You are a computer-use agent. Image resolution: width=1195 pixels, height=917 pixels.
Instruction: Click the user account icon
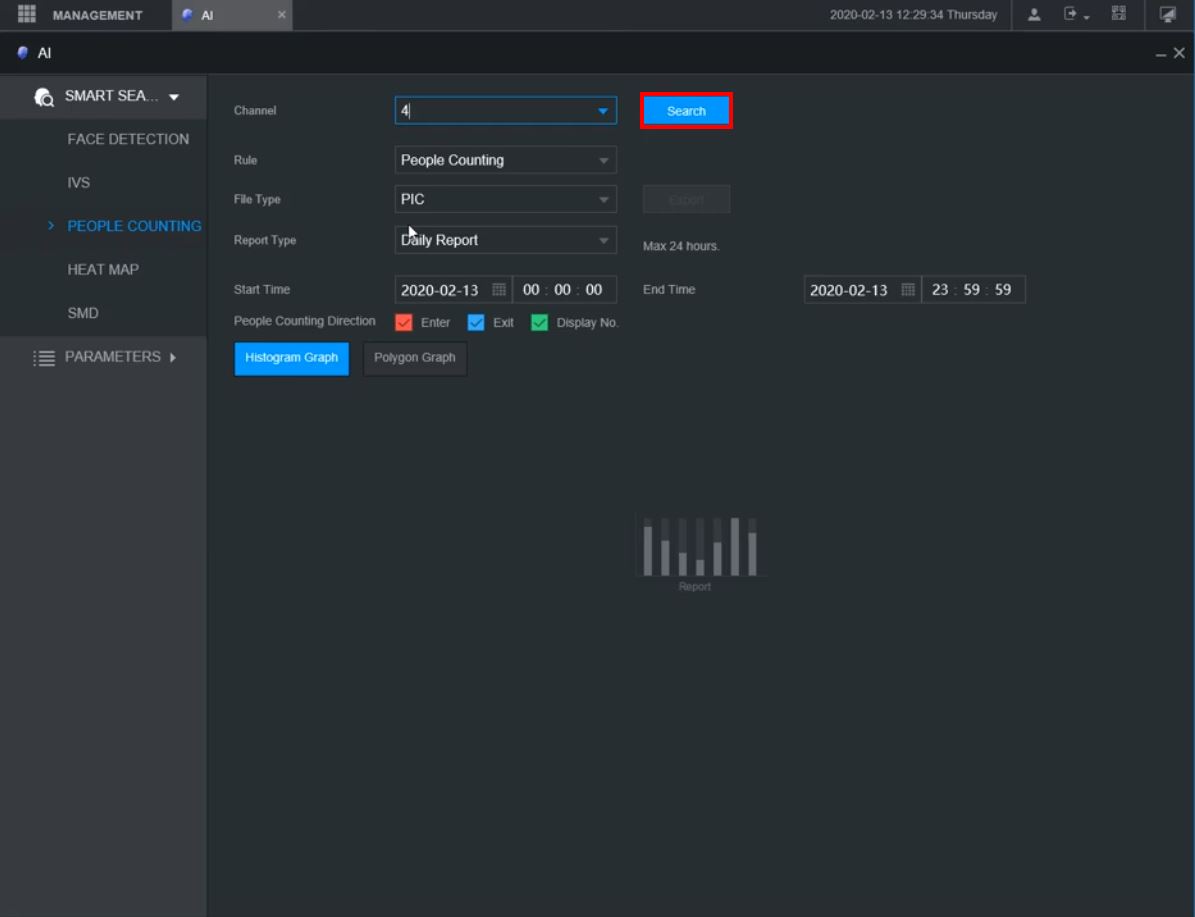(1034, 15)
